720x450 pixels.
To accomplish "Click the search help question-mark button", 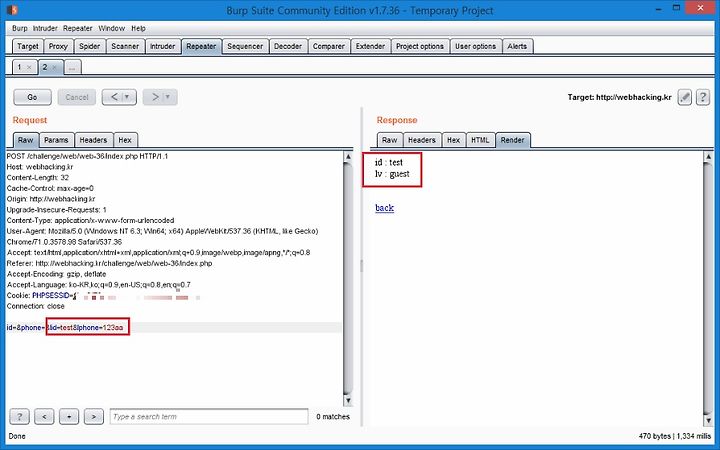I will tap(19, 416).
